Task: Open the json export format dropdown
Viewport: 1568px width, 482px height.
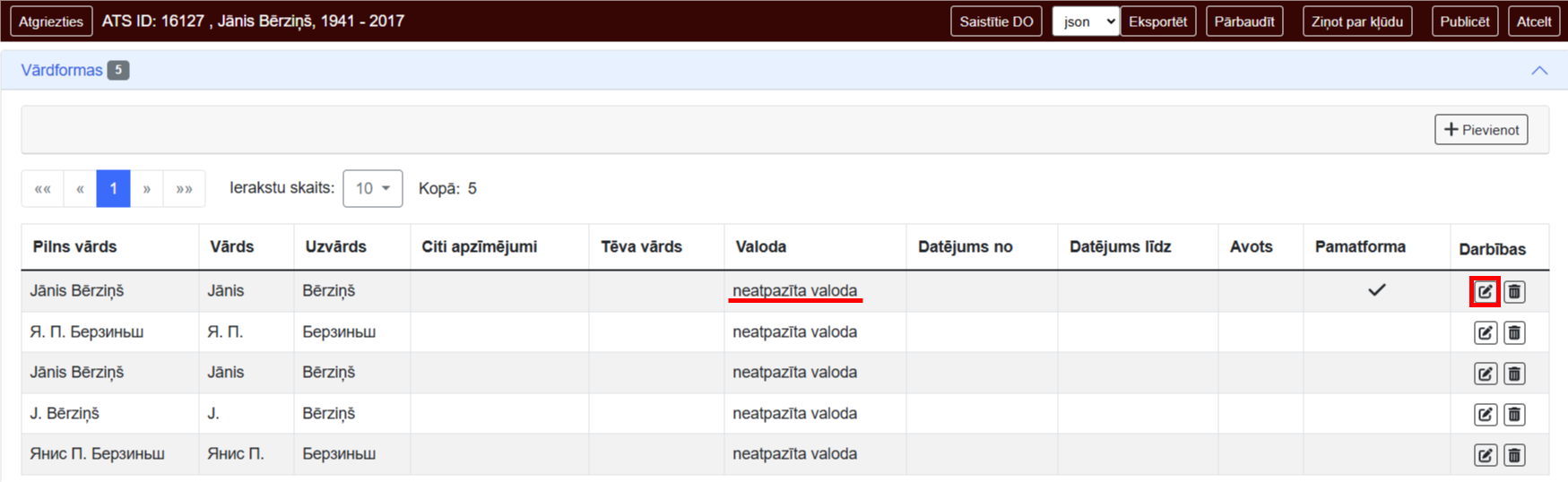Action: [1085, 22]
